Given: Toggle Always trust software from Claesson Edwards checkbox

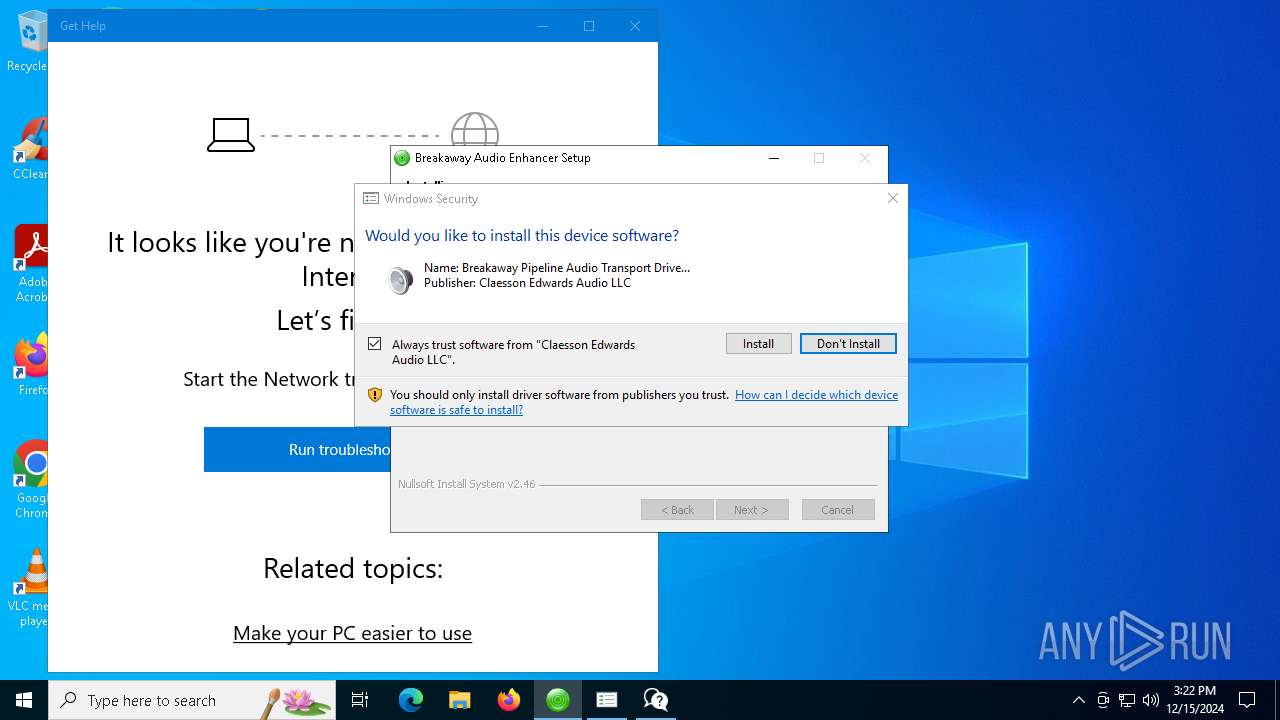Looking at the screenshot, I should click(375, 344).
